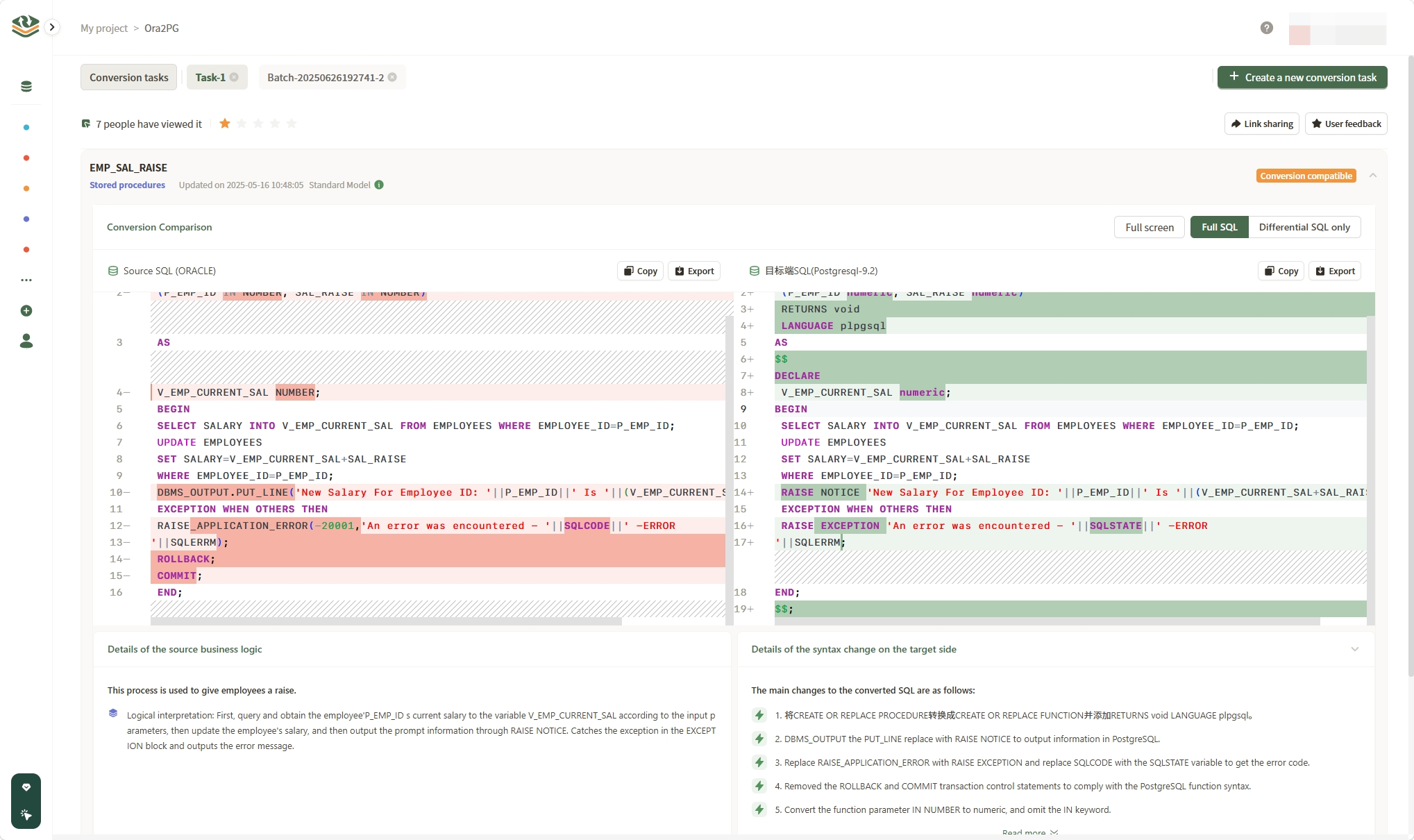1414x840 pixels.
Task: Rate with the fifth star
Action: 292,124
